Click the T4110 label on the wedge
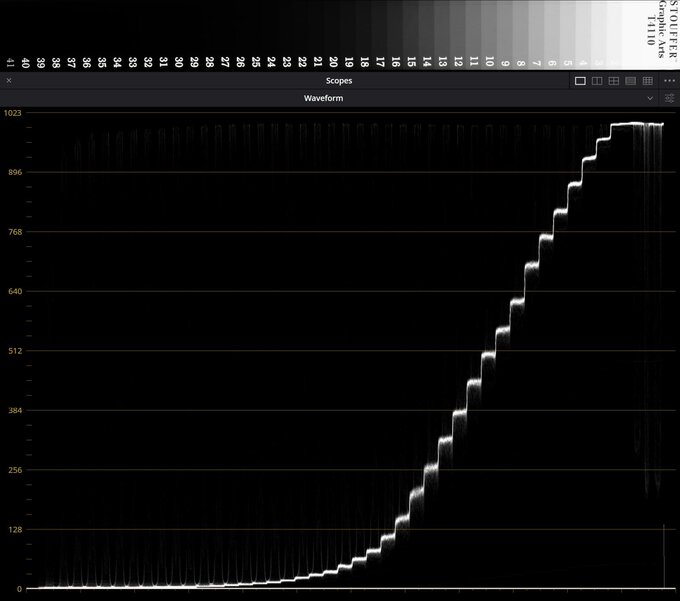 pos(651,30)
